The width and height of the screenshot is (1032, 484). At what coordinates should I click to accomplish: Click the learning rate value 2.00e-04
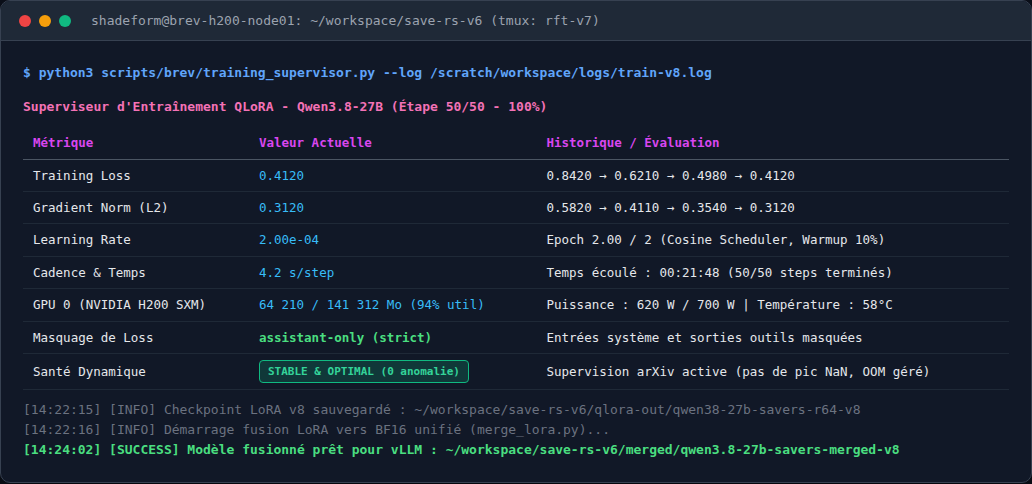289,240
